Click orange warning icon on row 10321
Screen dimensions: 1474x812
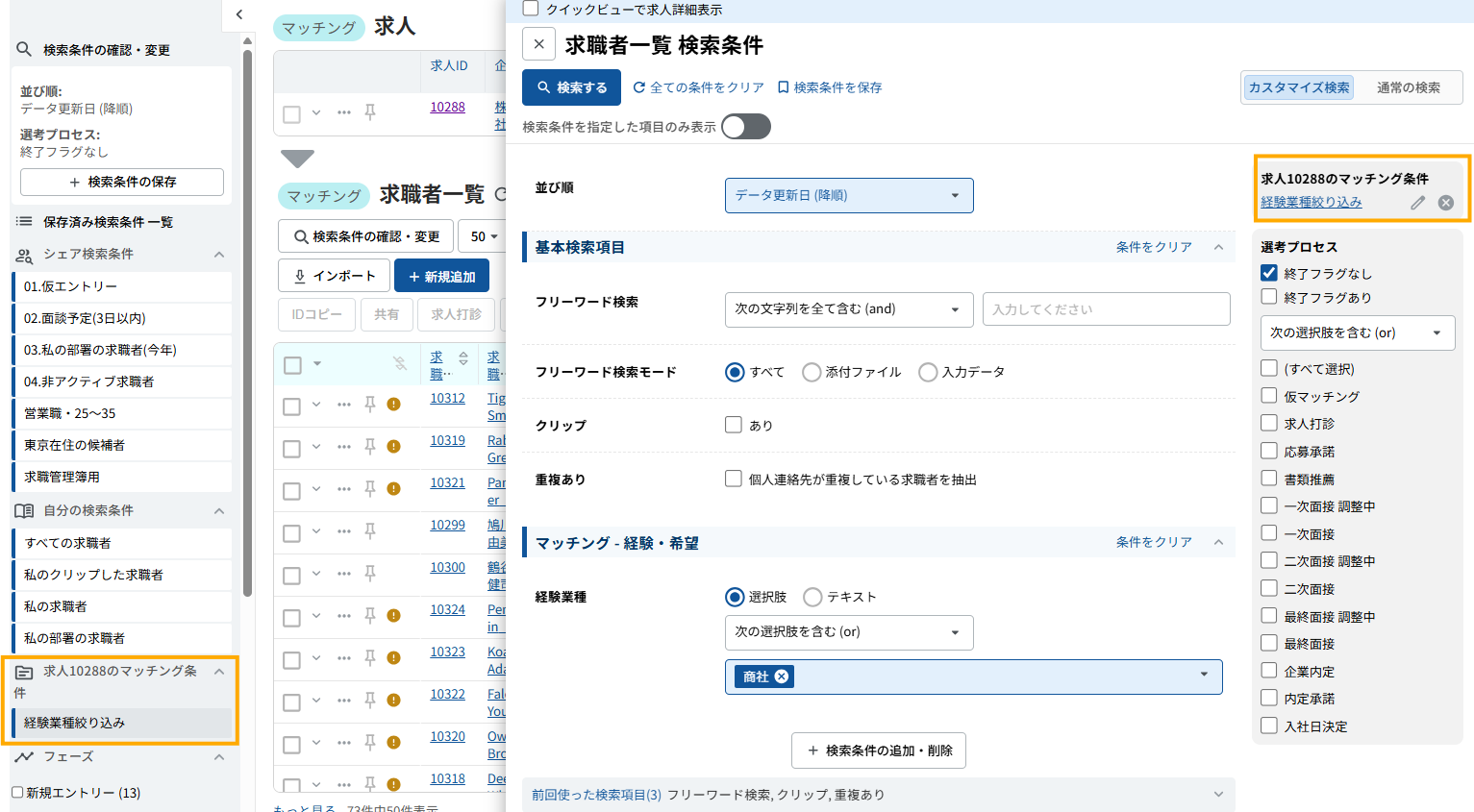coord(393,489)
